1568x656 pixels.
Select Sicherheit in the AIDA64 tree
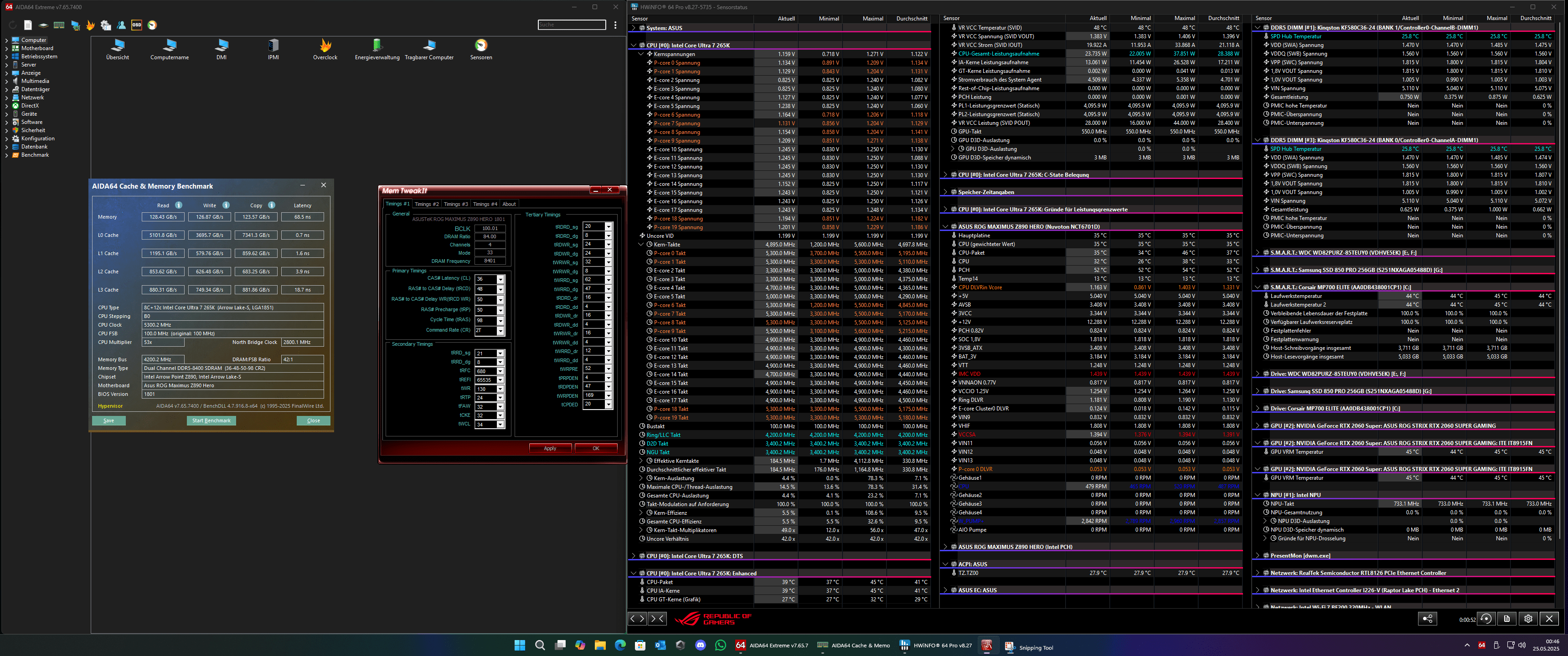[x=33, y=130]
